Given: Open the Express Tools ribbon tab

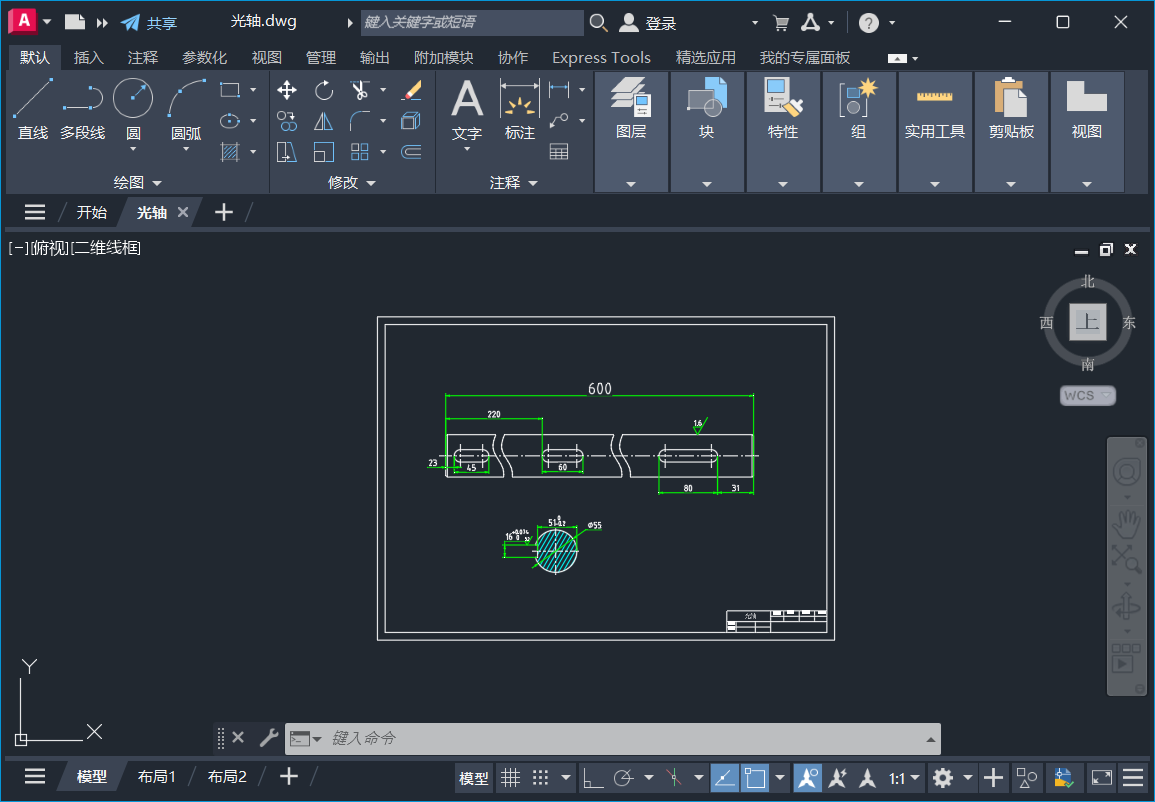Looking at the screenshot, I should (x=601, y=57).
